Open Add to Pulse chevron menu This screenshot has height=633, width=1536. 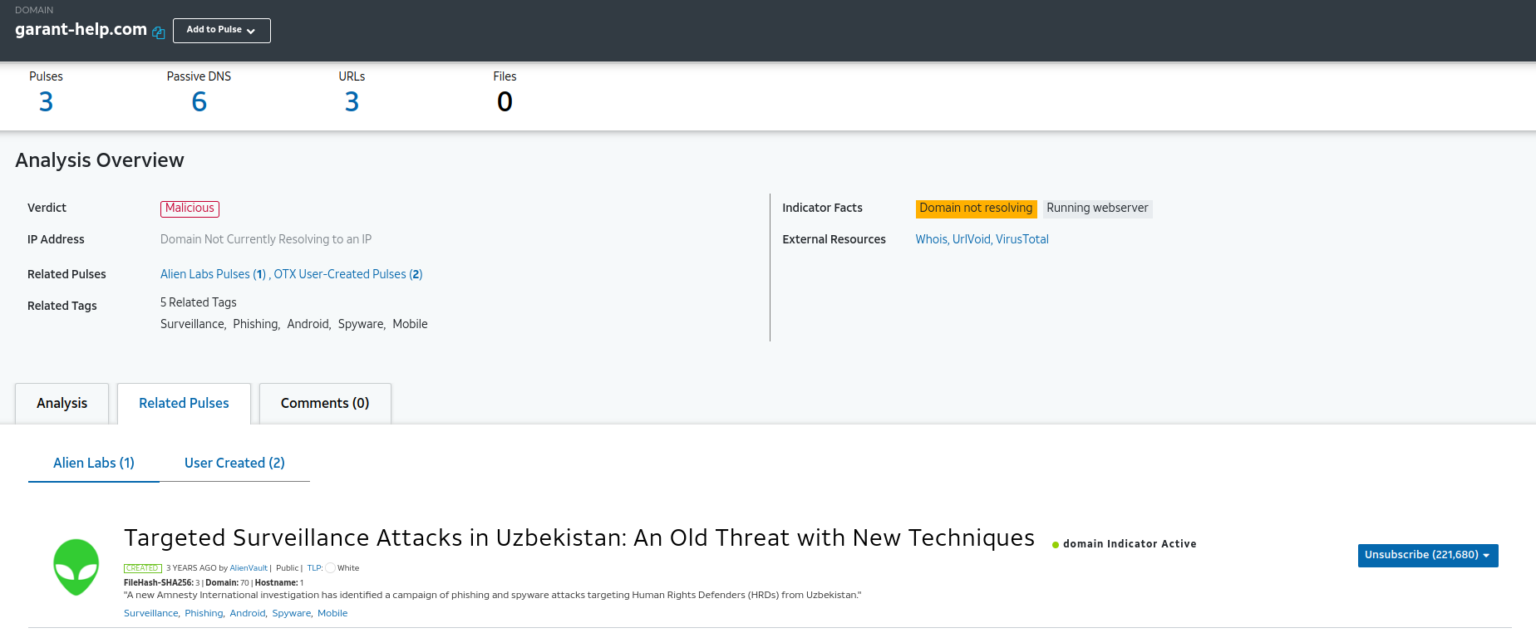253,30
